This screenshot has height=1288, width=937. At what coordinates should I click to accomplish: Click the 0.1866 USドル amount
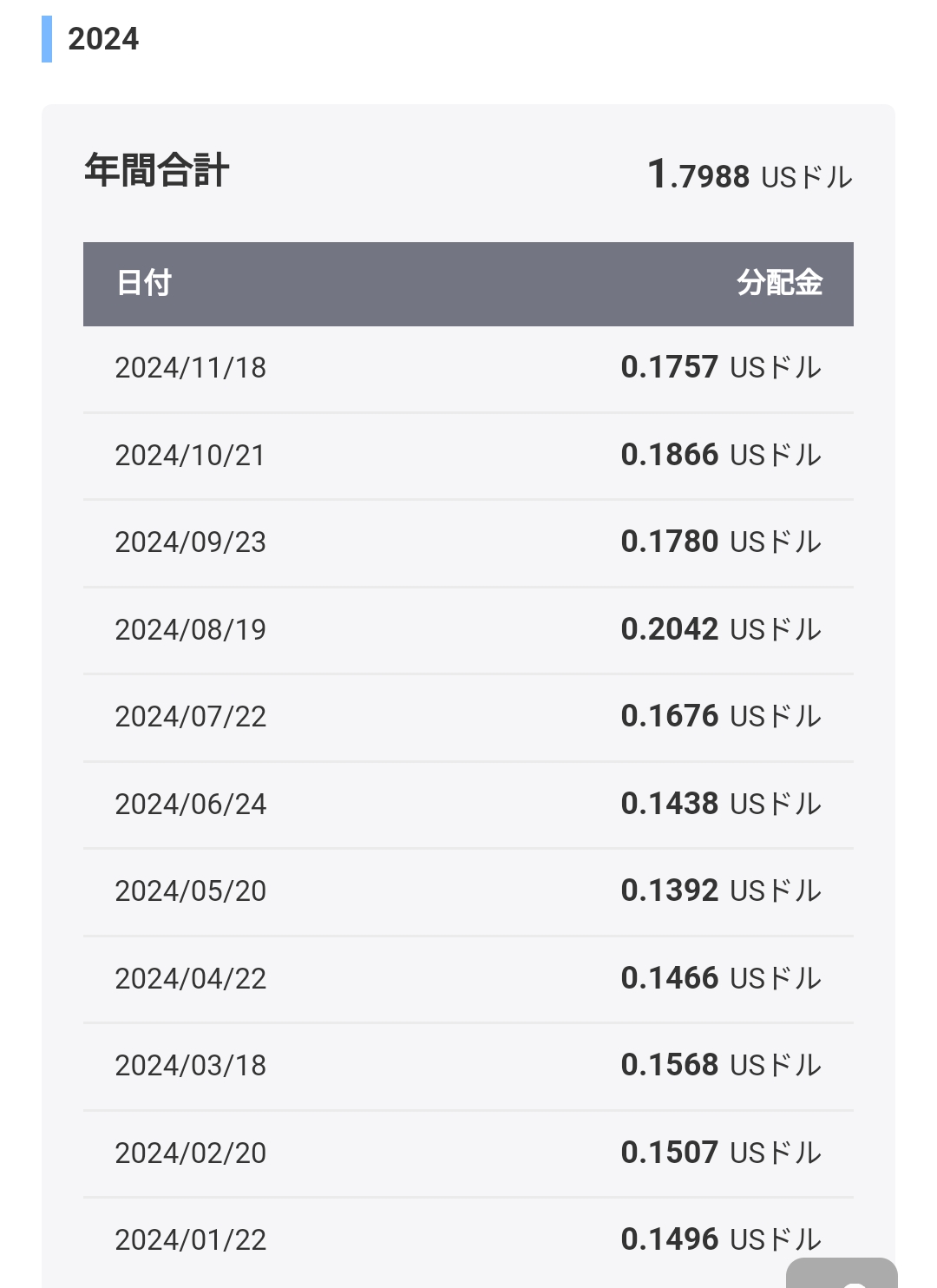tap(721, 455)
